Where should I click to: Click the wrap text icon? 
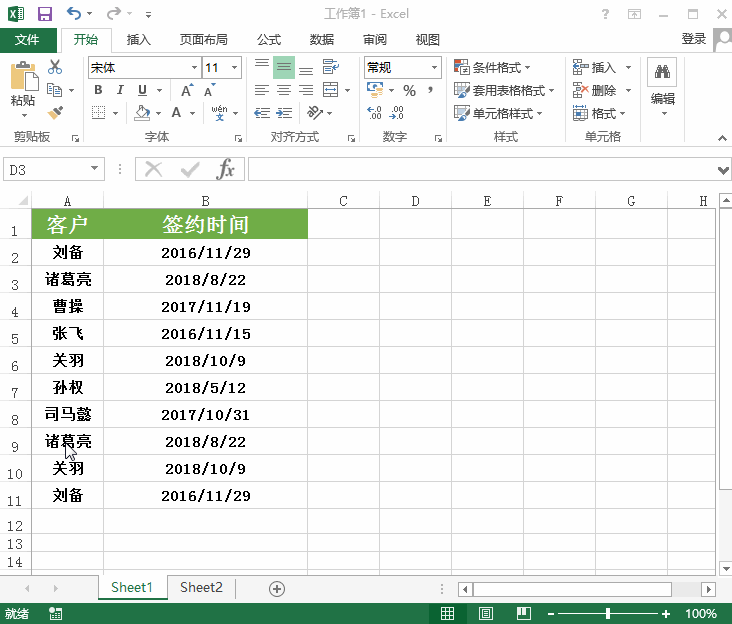331,67
